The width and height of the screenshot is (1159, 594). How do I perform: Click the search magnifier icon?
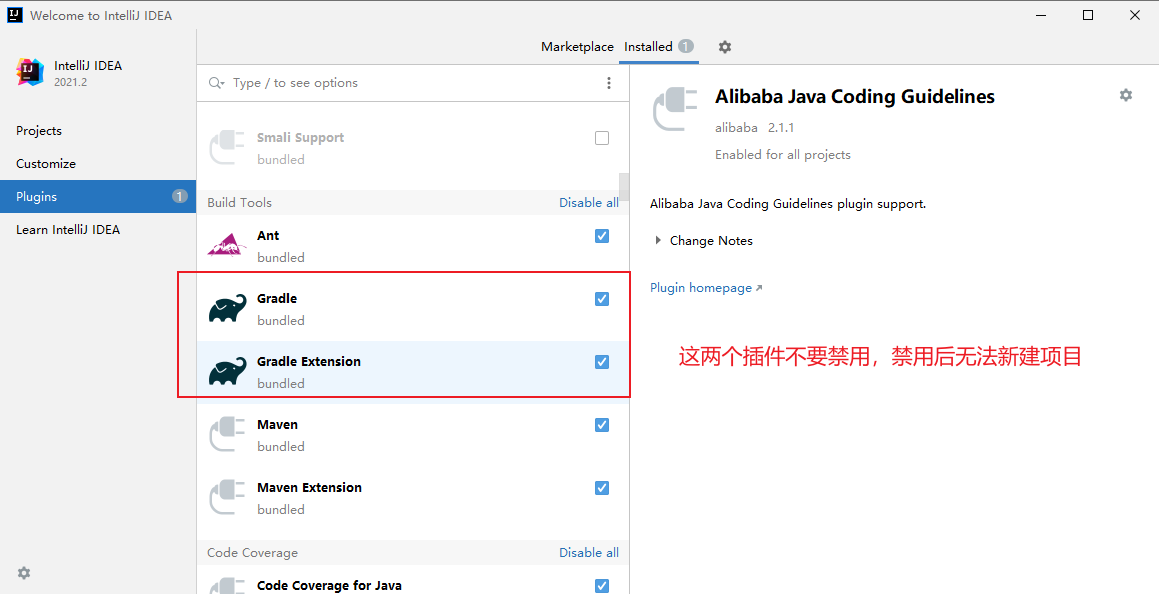(x=216, y=83)
